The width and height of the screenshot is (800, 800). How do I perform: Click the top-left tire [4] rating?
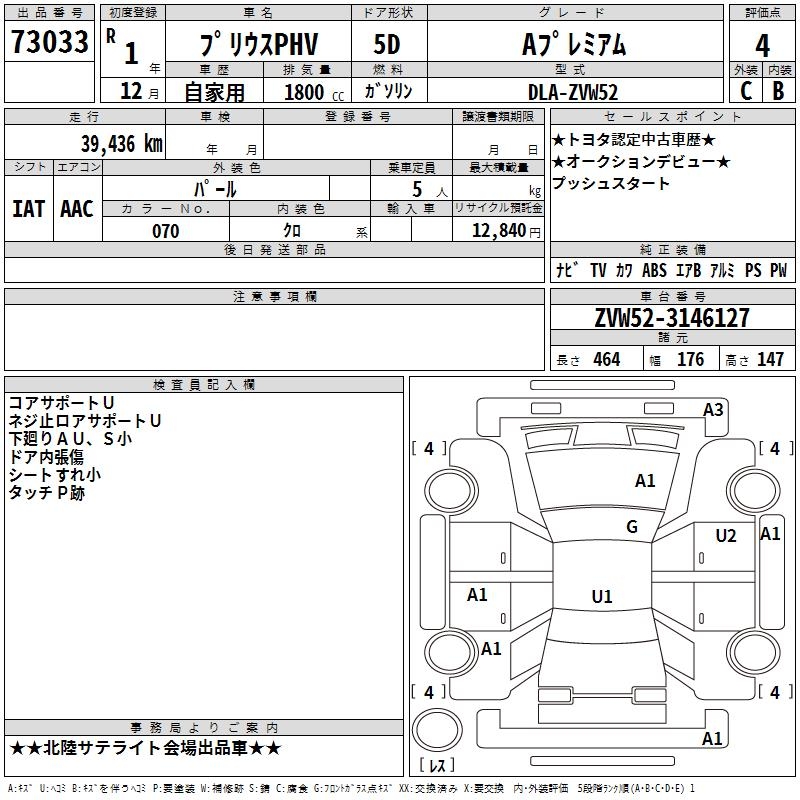(429, 449)
